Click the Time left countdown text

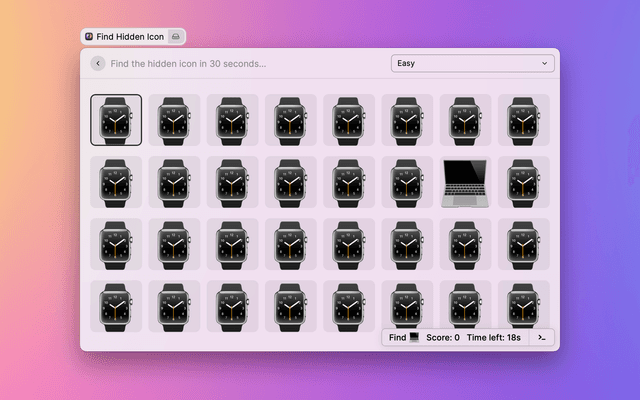click(x=492, y=338)
